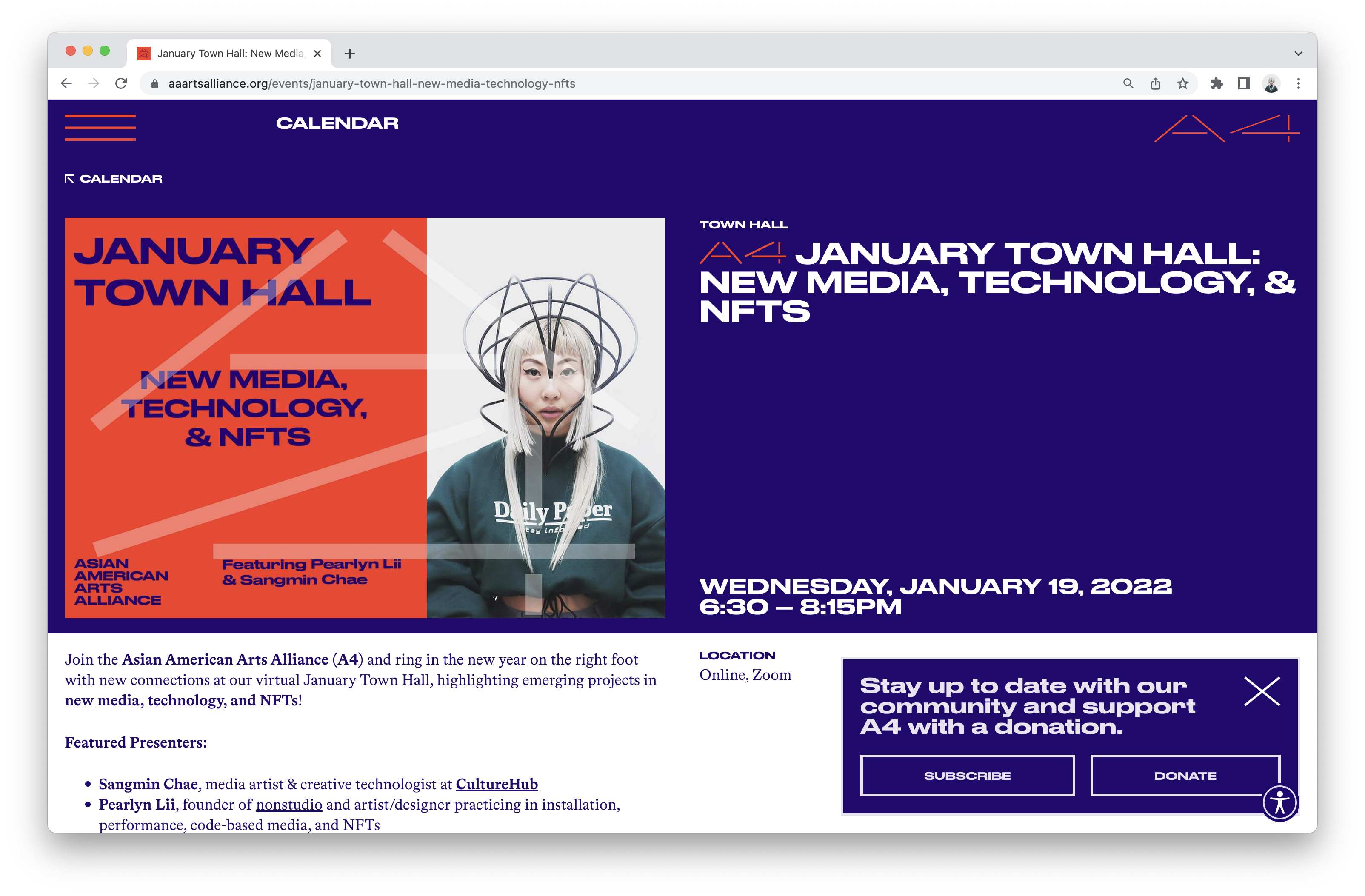Click the small A4 mark beside title

pos(743,253)
